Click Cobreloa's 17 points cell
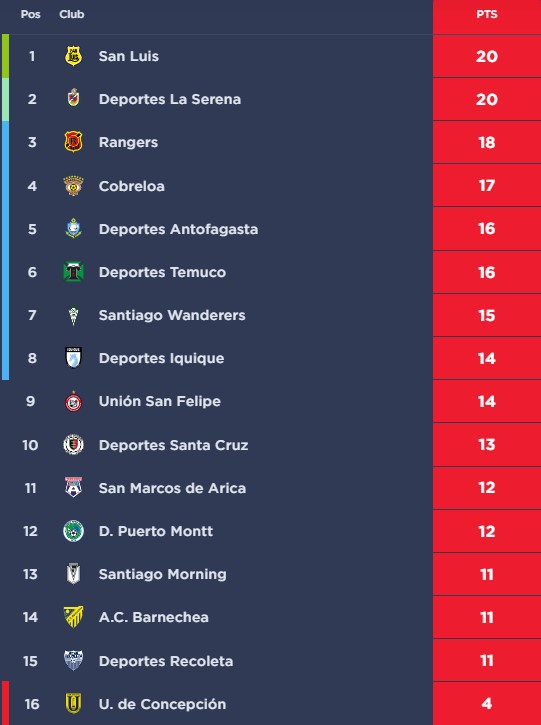 click(x=487, y=186)
